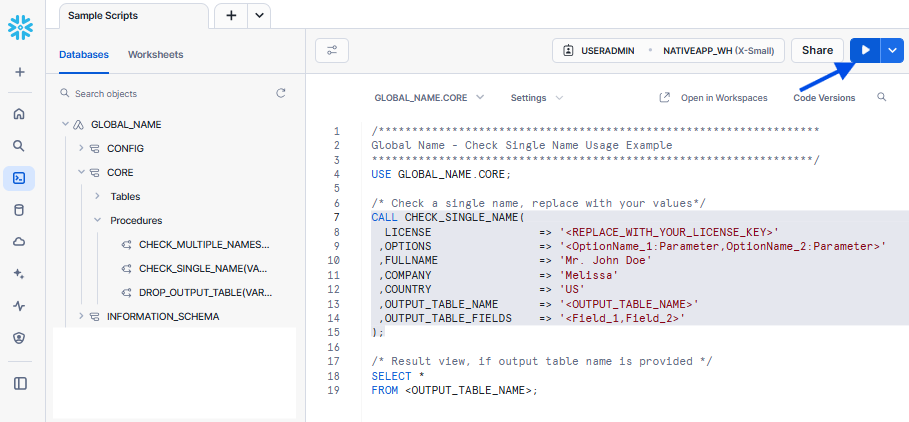Image resolution: width=909 pixels, height=422 pixels.
Task: Add a new worksheet tab with plus
Action: [x=231, y=16]
